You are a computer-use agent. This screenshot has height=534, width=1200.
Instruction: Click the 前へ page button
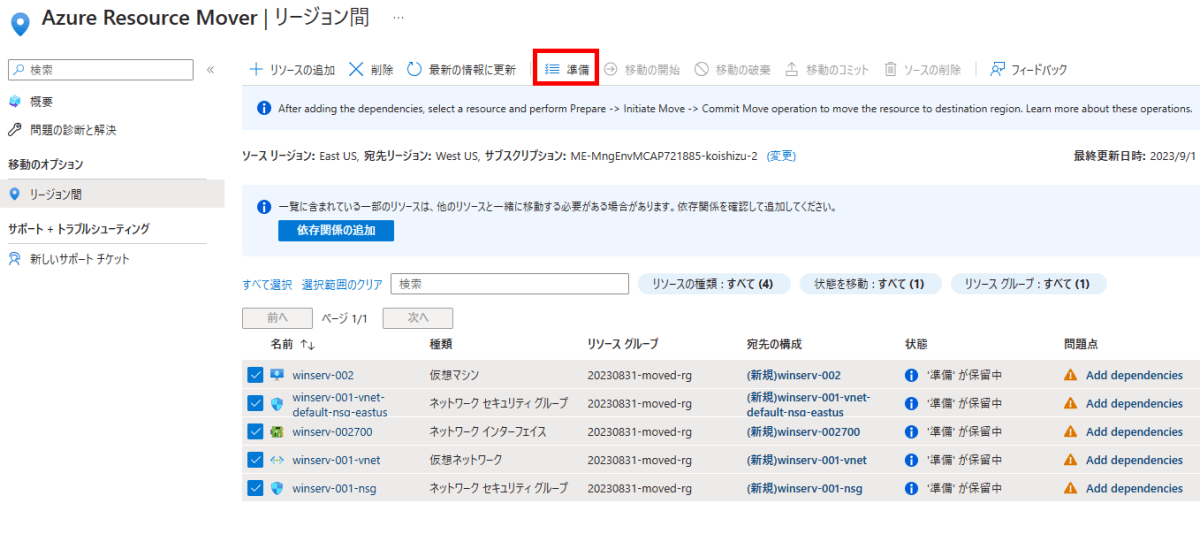pos(277,318)
